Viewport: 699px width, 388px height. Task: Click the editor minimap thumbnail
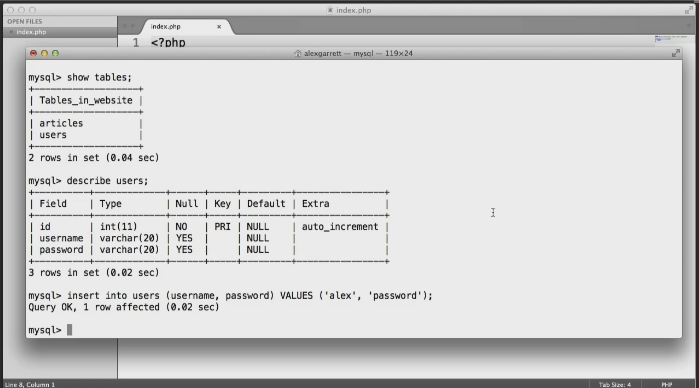(x=671, y=39)
